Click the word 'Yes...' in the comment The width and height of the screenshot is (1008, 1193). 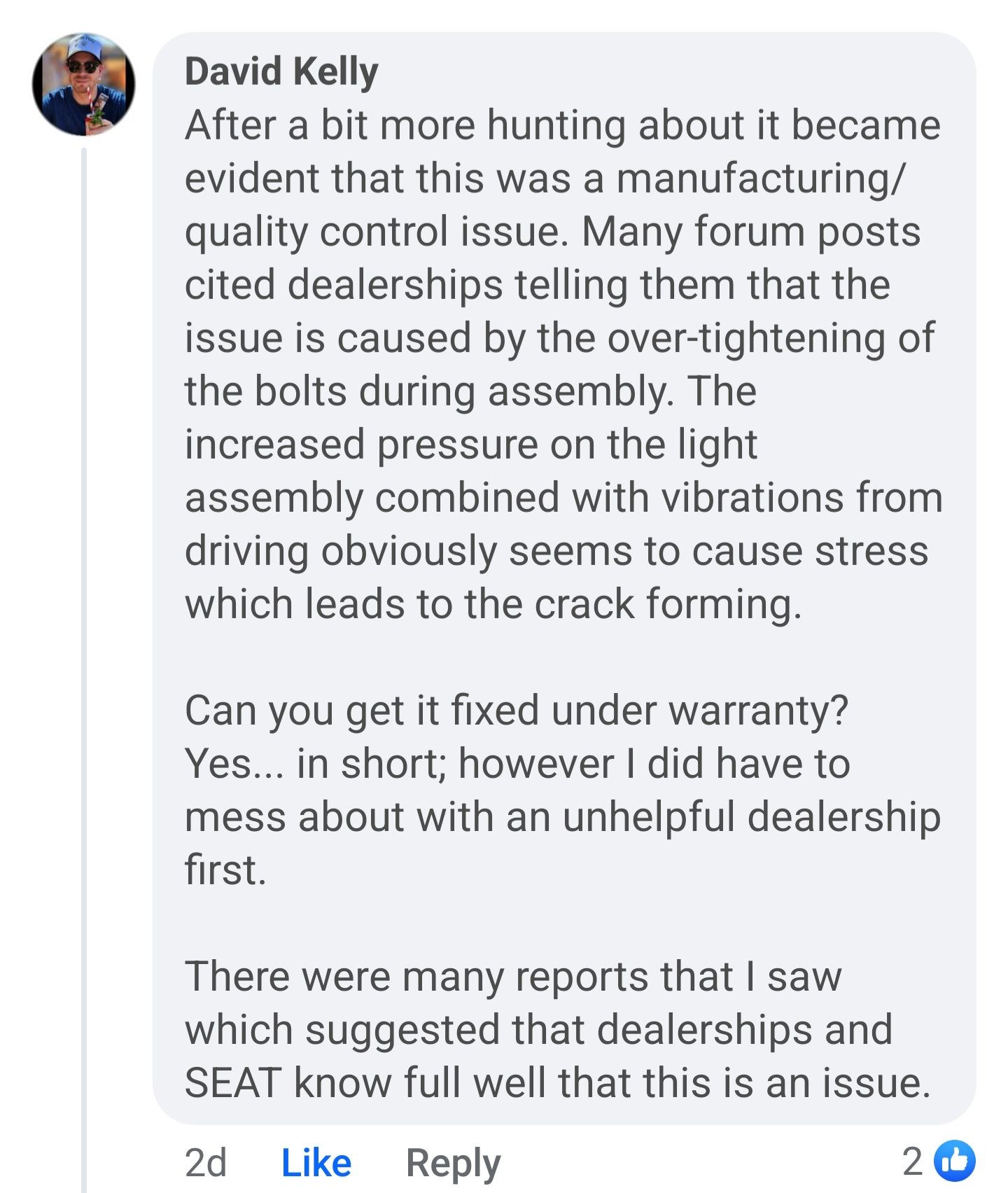[x=233, y=763]
